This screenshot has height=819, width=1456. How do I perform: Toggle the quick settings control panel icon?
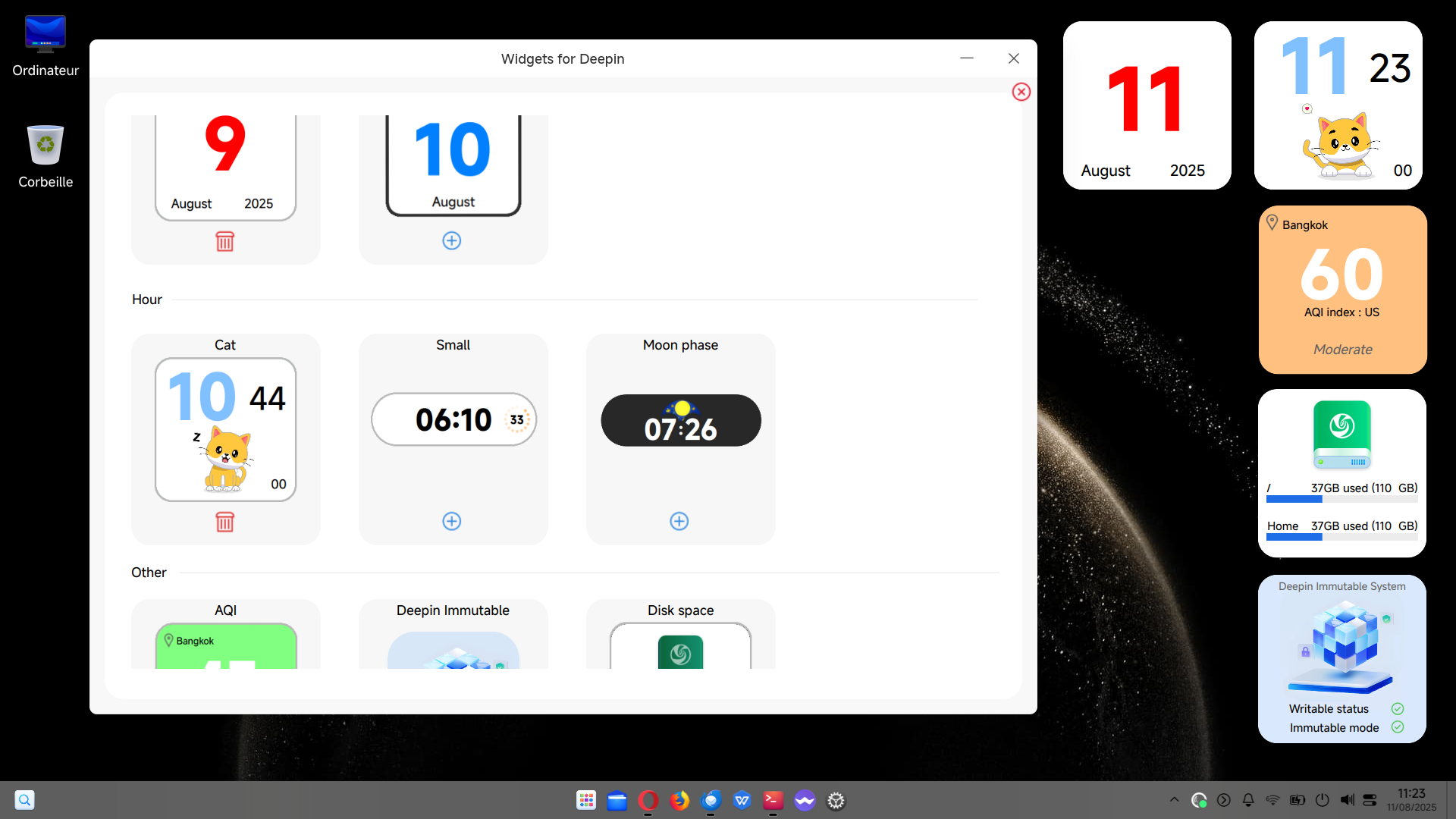(1370, 800)
